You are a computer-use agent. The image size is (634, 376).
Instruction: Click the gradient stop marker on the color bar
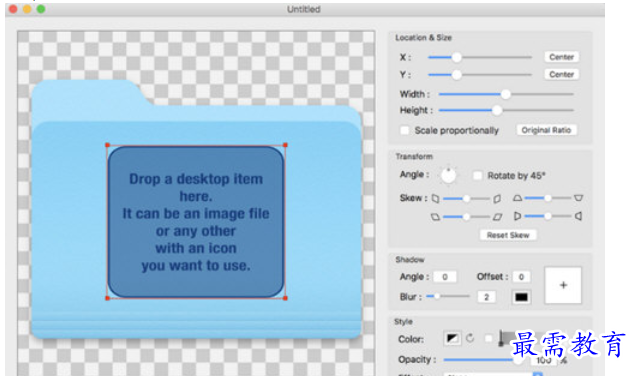(501, 338)
